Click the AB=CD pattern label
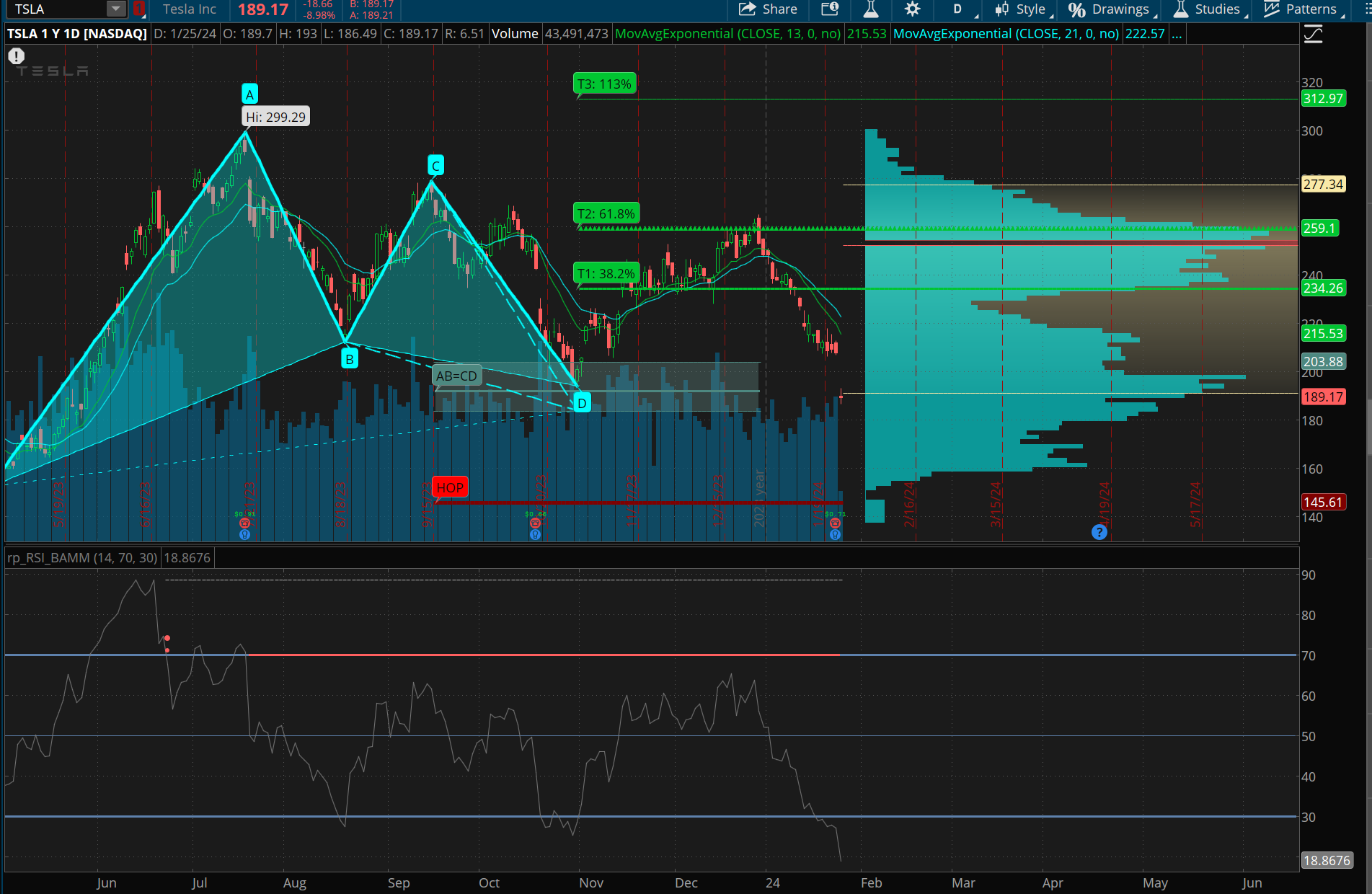The height and width of the screenshot is (894, 1372). pyautogui.click(x=456, y=376)
